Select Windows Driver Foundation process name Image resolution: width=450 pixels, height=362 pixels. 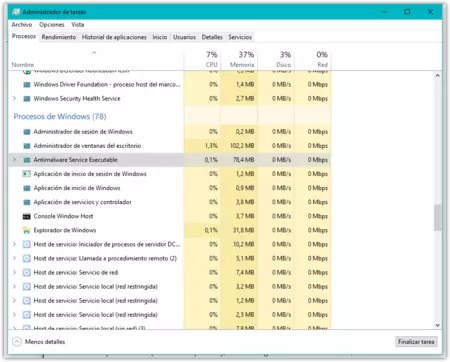pos(107,85)
